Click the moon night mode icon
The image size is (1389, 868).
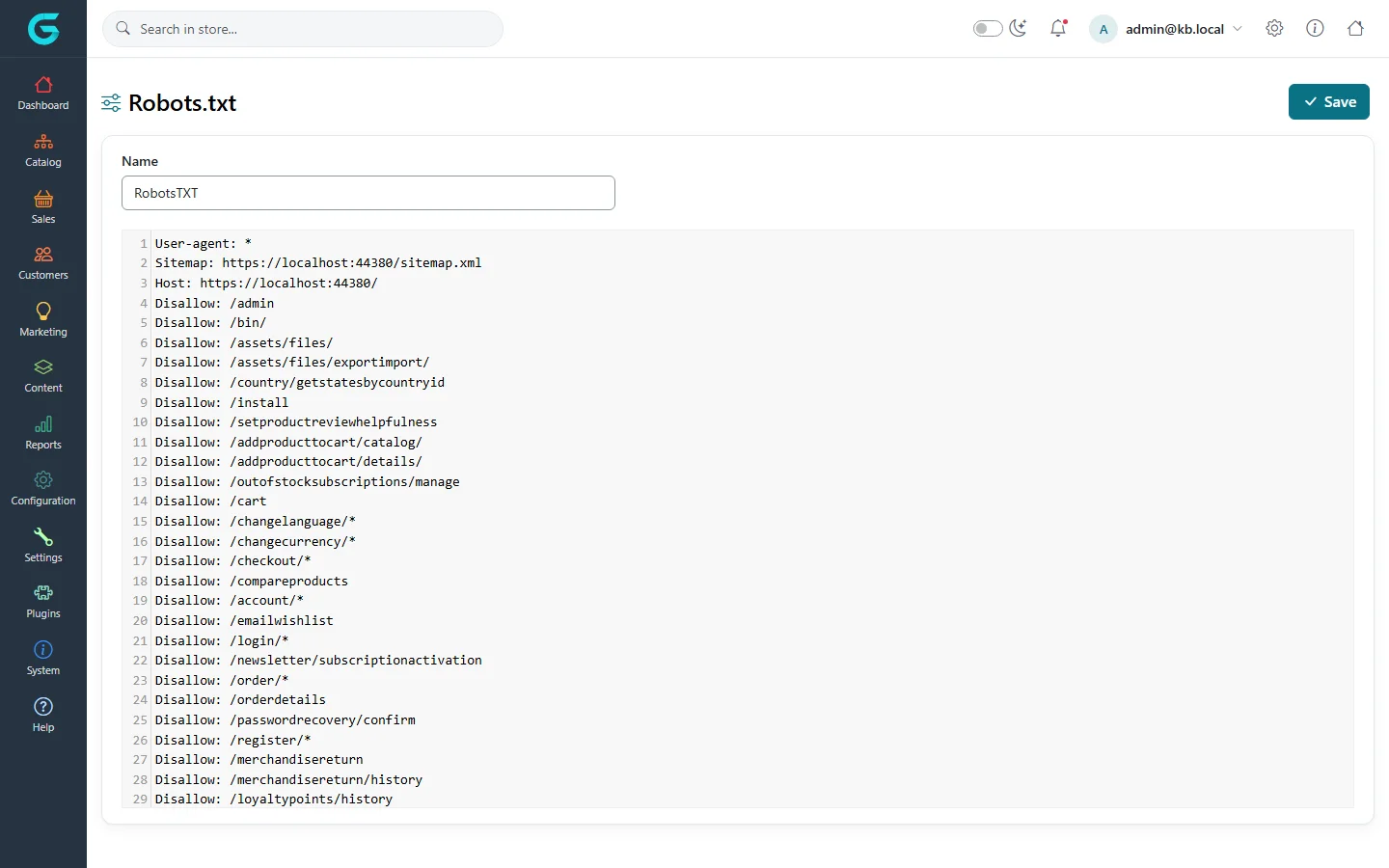[x=1018, y=28]
